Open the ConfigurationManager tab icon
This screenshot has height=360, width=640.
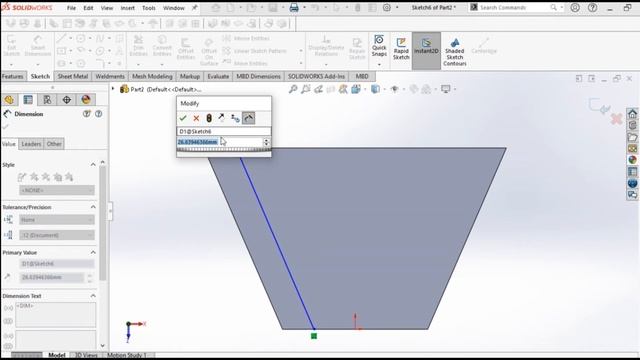pos(47,100)
